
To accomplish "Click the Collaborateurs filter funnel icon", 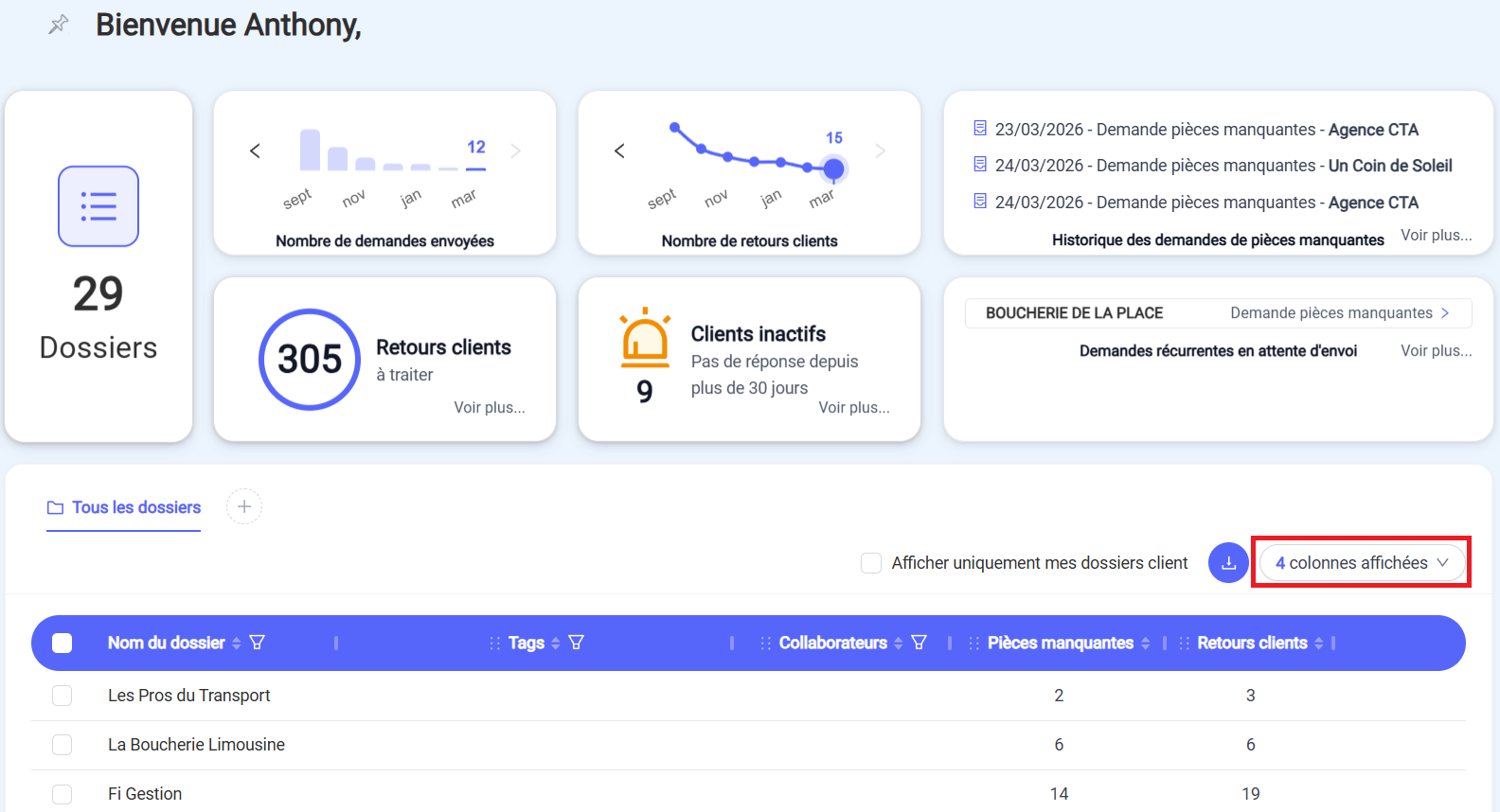I will tap(919, 643).
